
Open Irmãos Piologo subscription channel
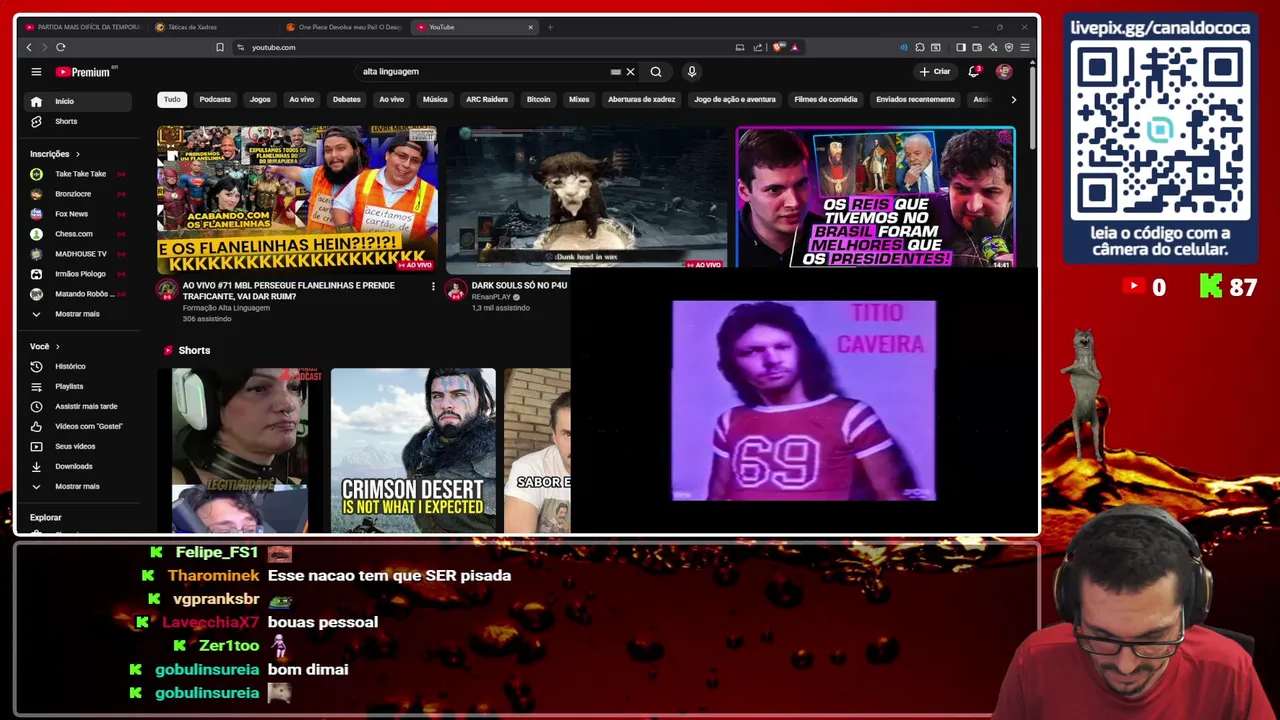coord(78,274)
